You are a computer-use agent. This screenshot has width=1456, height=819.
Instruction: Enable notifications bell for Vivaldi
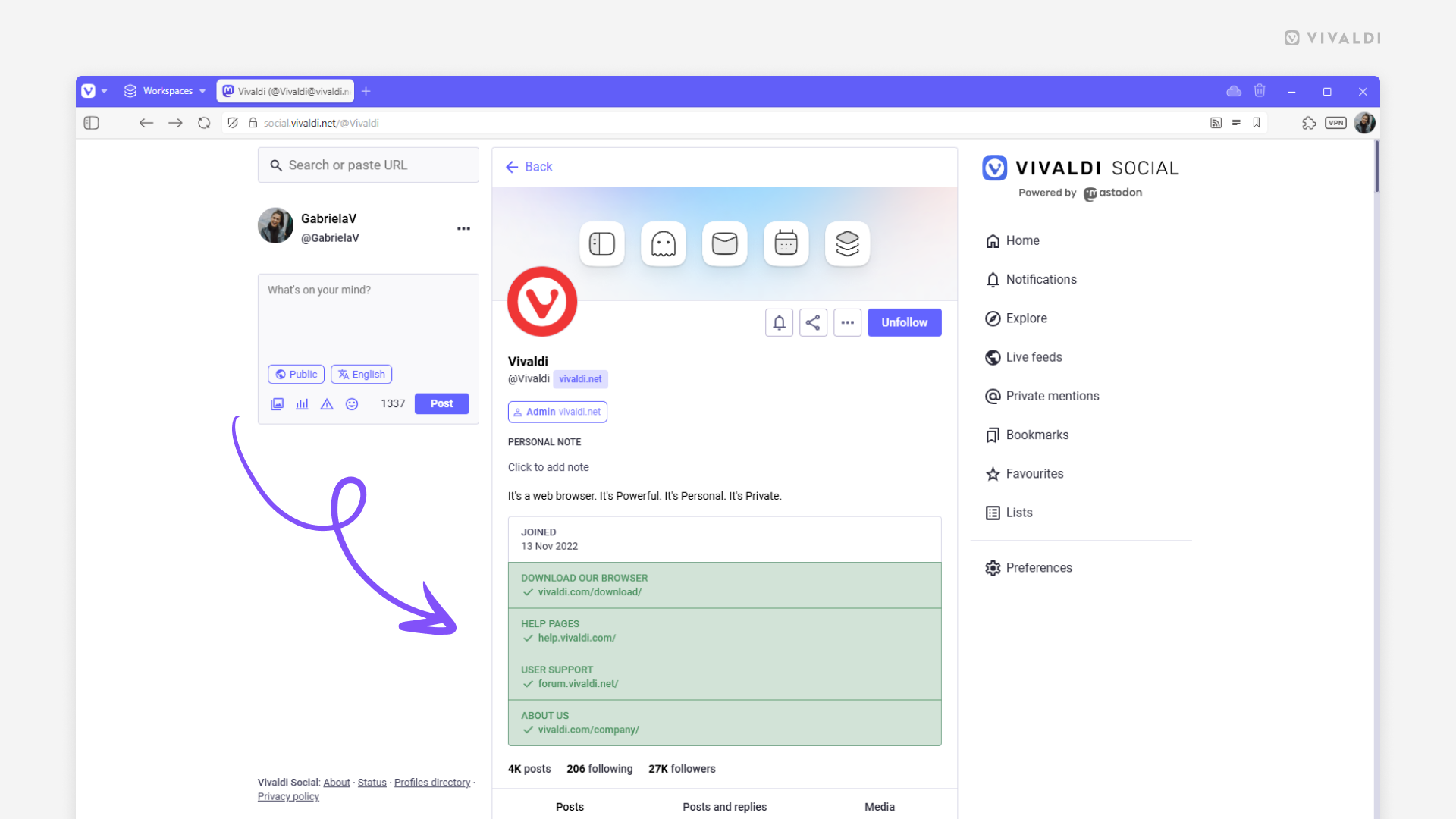point(779,322)
